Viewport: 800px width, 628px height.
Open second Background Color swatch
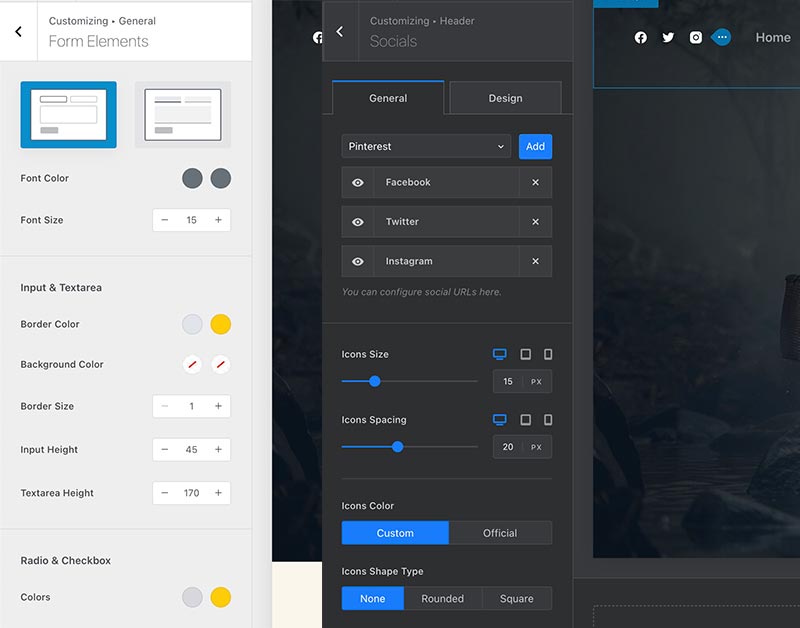[x=221, y=364]
